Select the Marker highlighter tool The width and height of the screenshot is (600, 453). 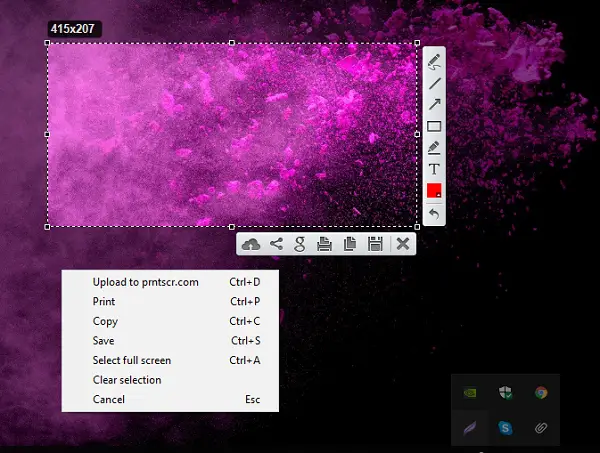tap(434, 148)
